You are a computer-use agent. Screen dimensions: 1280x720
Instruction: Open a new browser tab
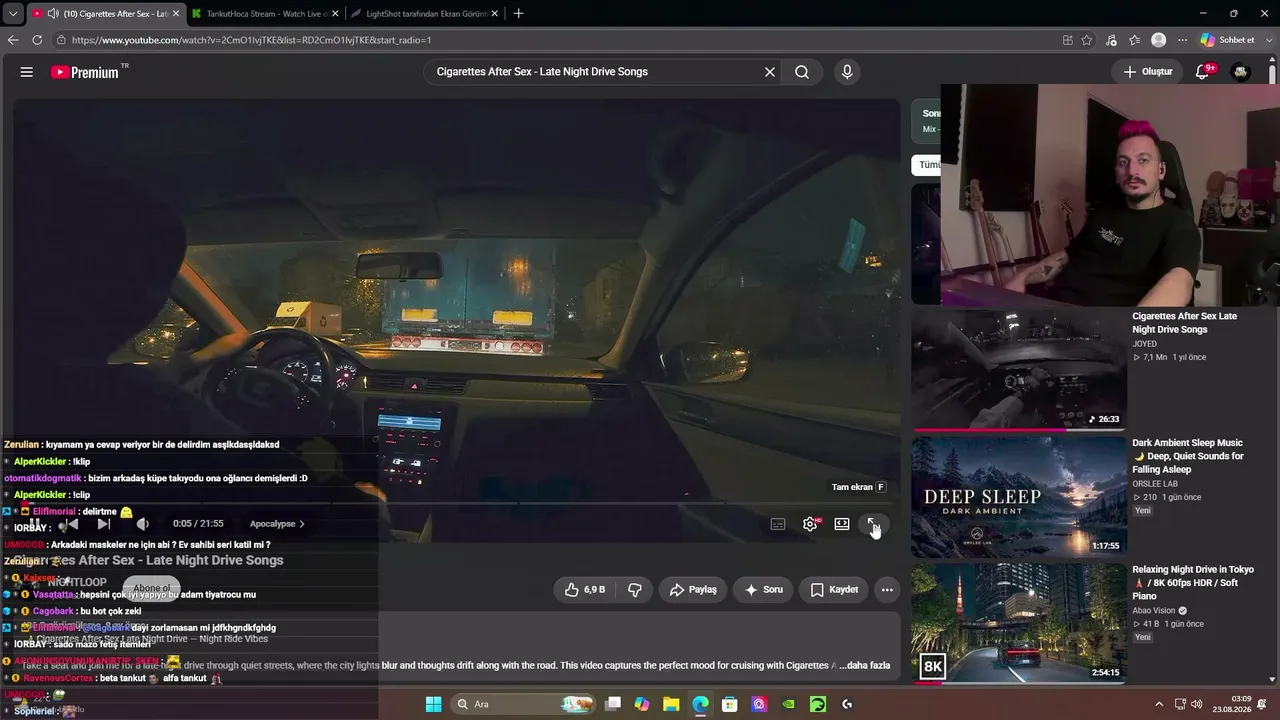pyautogui.click(x=518, y=14)
